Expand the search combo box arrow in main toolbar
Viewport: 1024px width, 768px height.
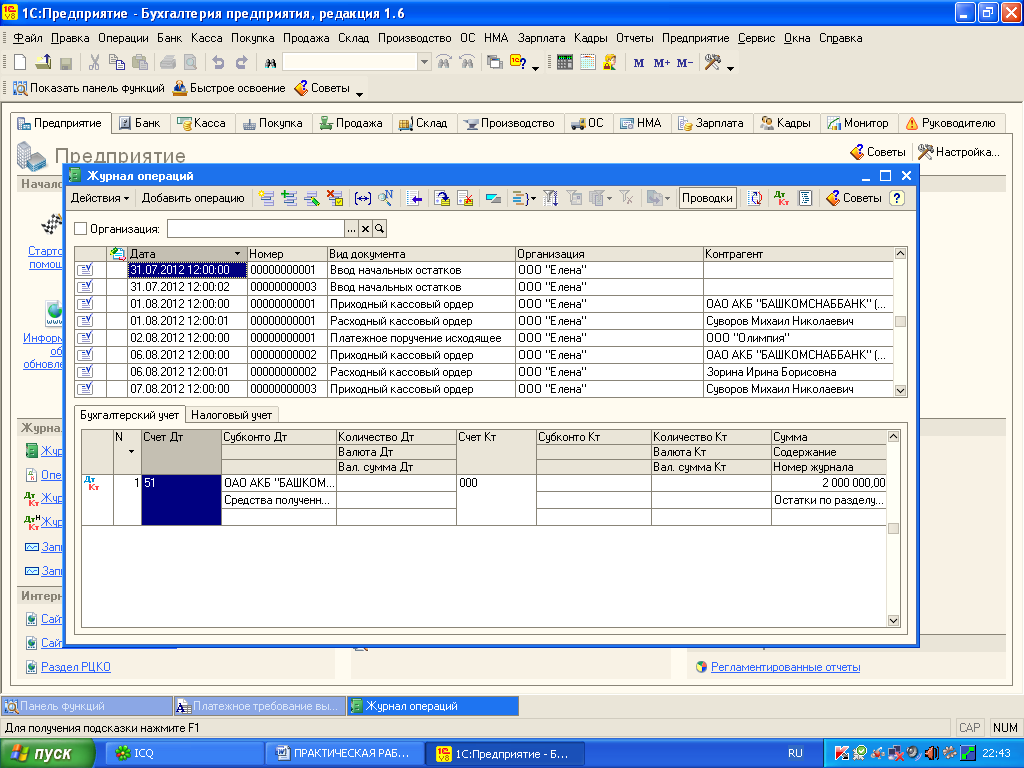[x=424, y=63]
